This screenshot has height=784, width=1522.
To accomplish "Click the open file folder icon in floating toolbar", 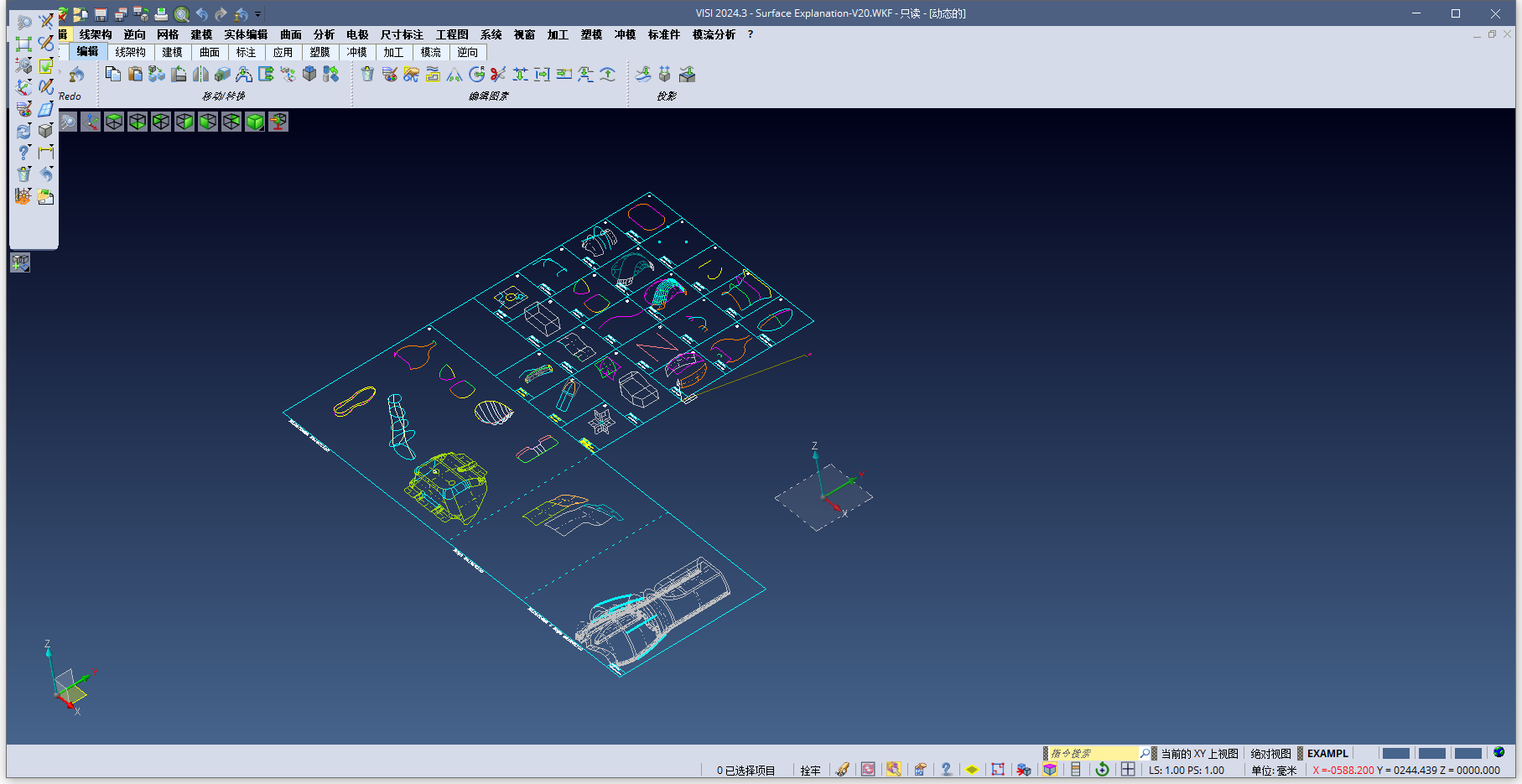I will (x=46, y=196).
